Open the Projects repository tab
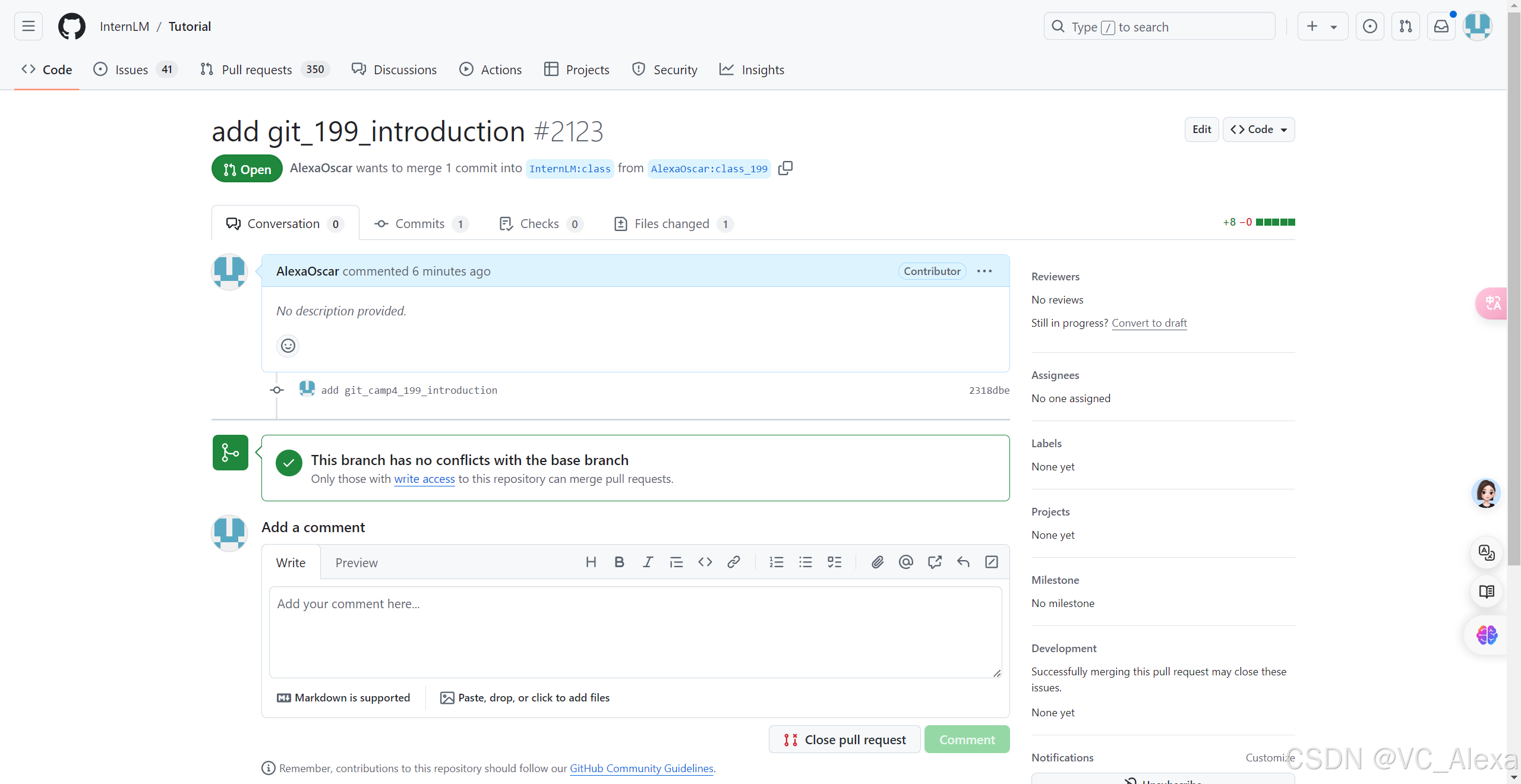 click(x=577, y=69)
